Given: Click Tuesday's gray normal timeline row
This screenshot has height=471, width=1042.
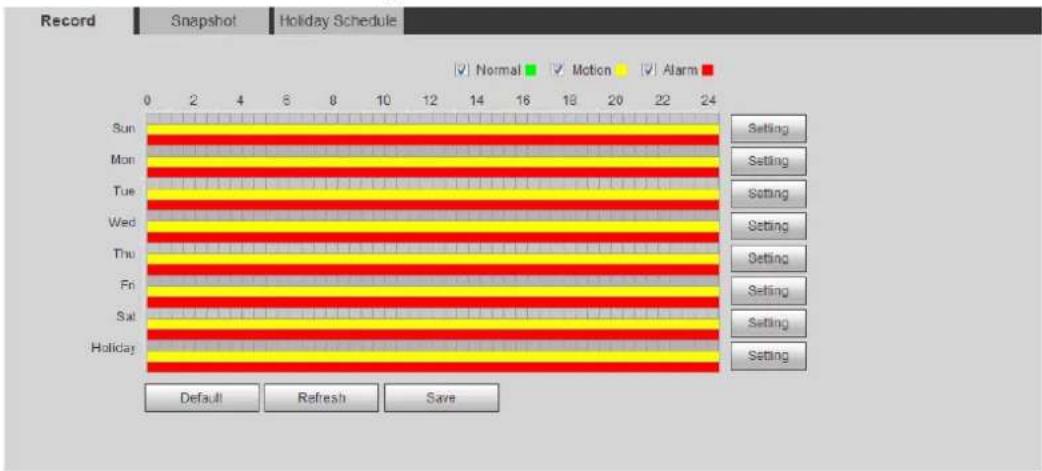Looking at the screenshot, I should (433, 183).
